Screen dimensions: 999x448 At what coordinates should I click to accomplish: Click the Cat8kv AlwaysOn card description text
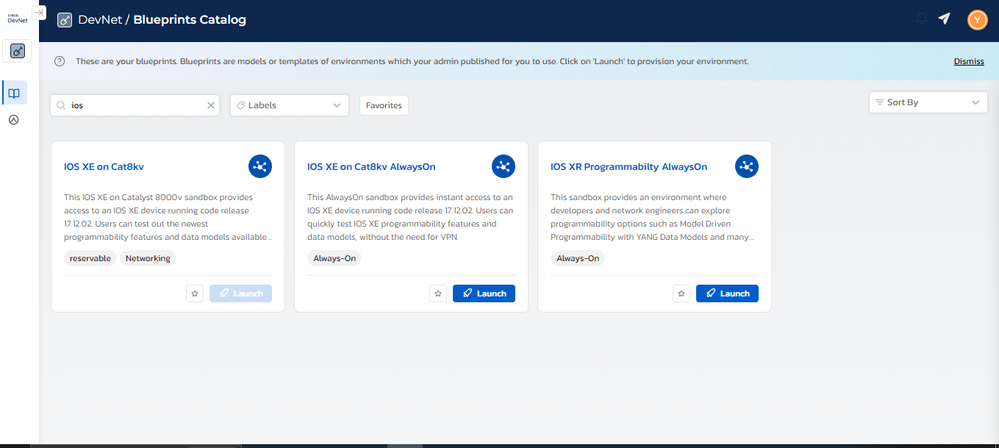tap(412, 217)
